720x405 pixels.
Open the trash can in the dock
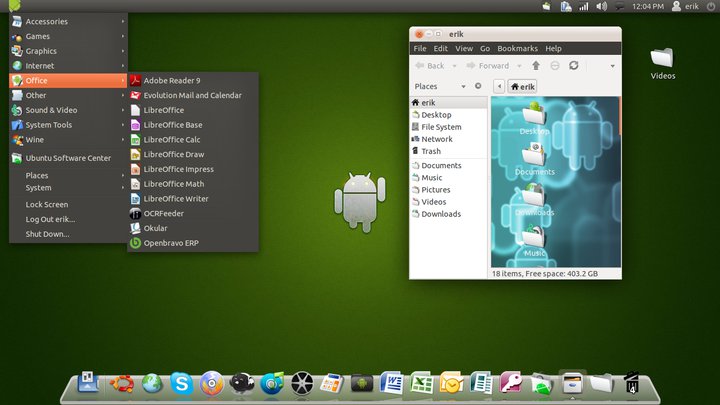tap(632, 383)
